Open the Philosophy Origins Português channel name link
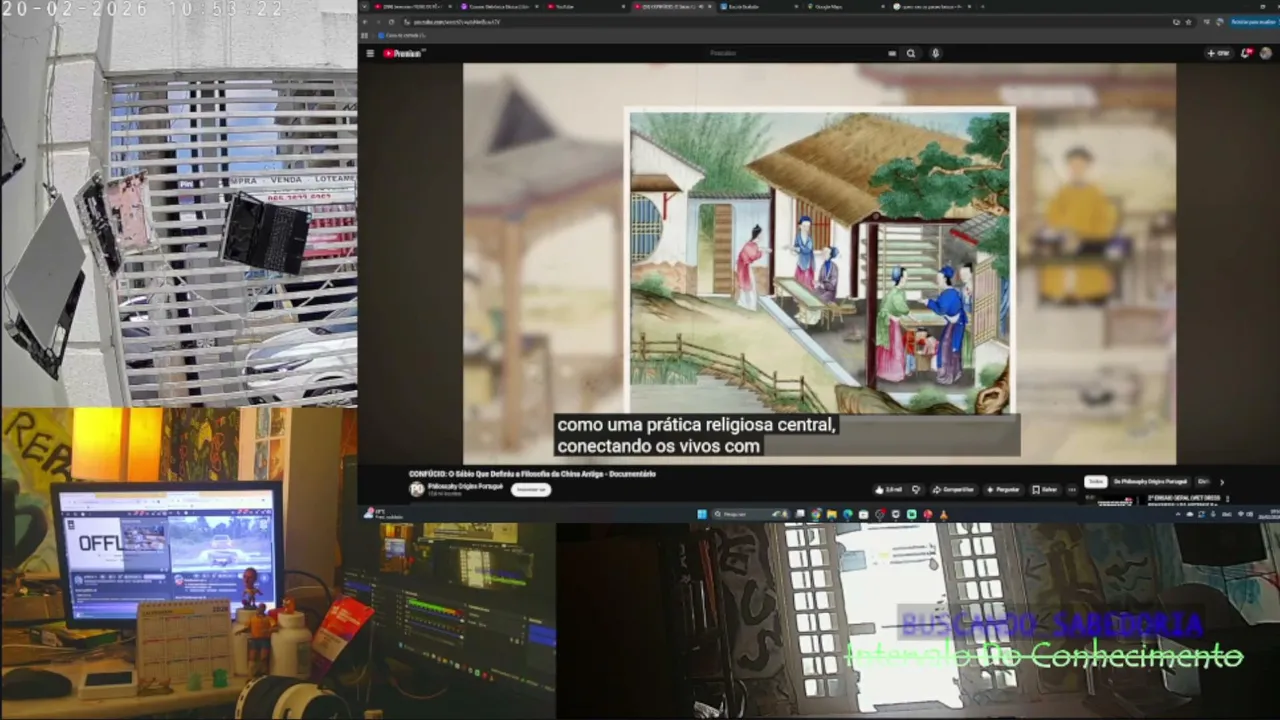1280x720 pixels. [x=465, y=486]
